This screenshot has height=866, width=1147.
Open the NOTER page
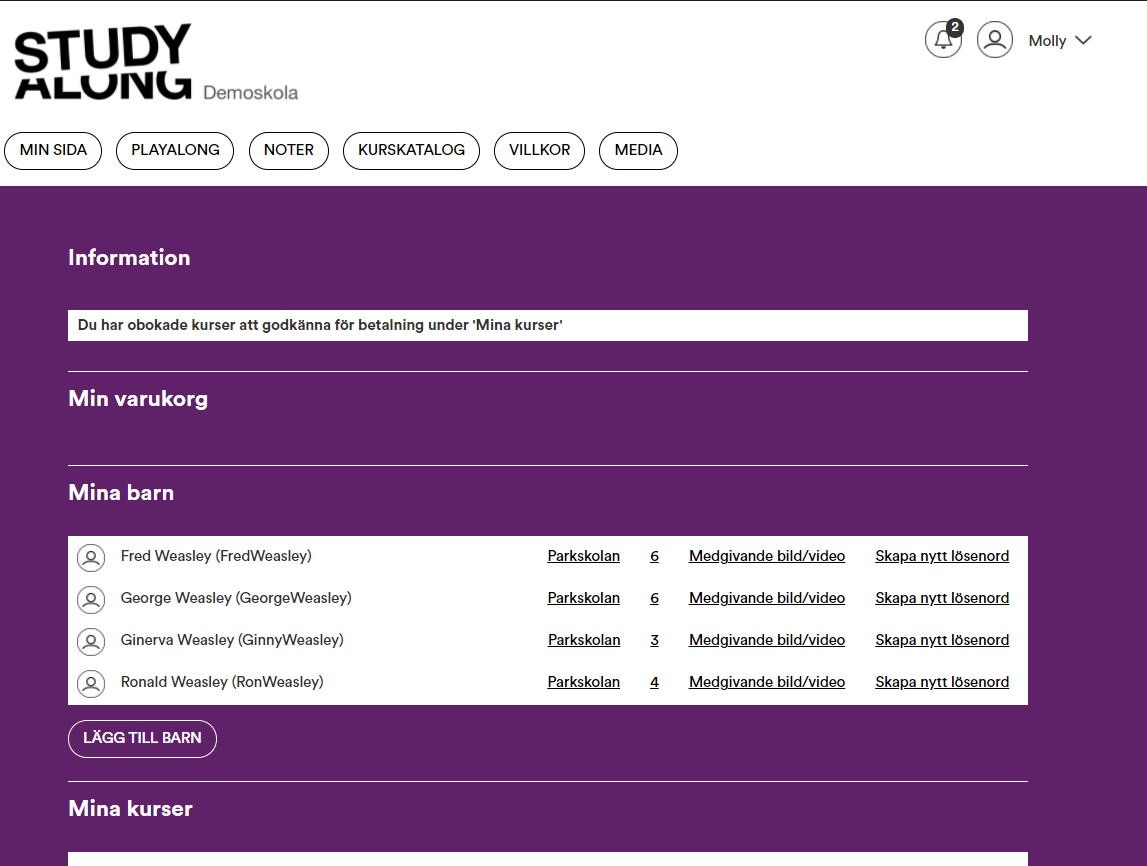(289, 151)
